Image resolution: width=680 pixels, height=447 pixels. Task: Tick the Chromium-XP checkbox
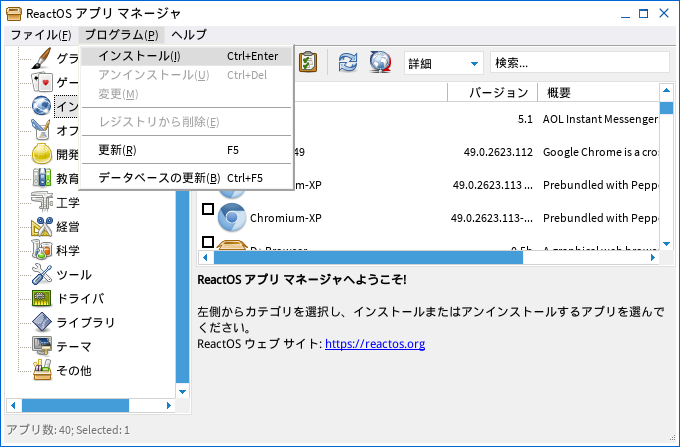(x=208, y=209)
